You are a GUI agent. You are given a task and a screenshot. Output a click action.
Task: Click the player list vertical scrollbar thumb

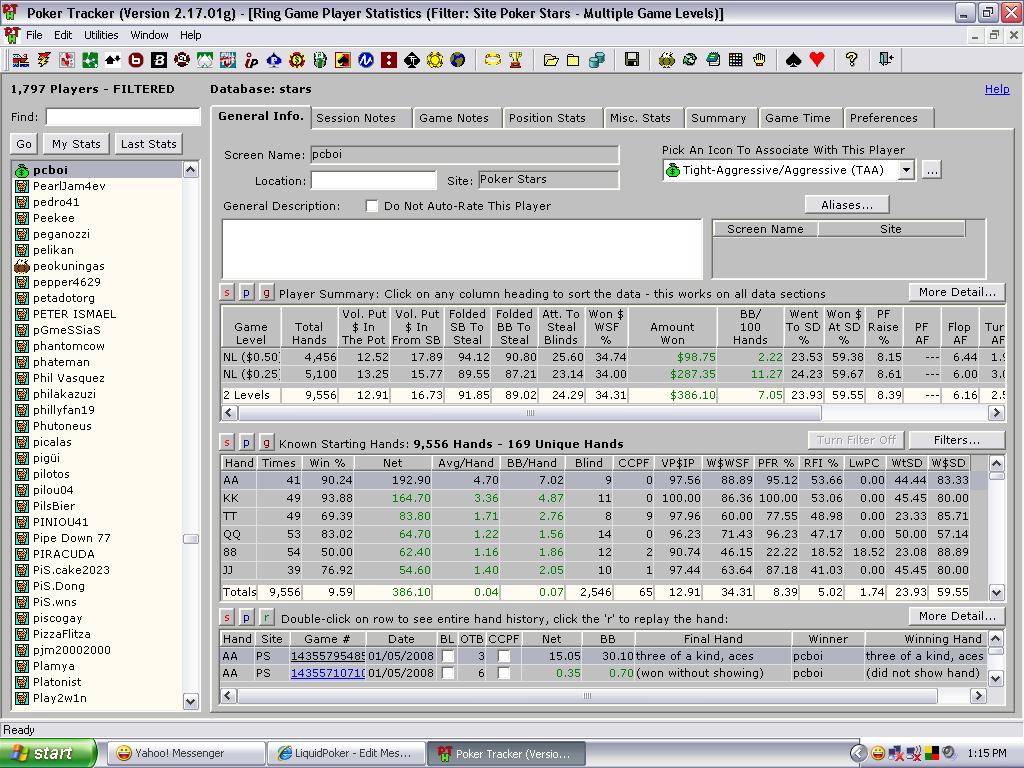click(191, 539)
